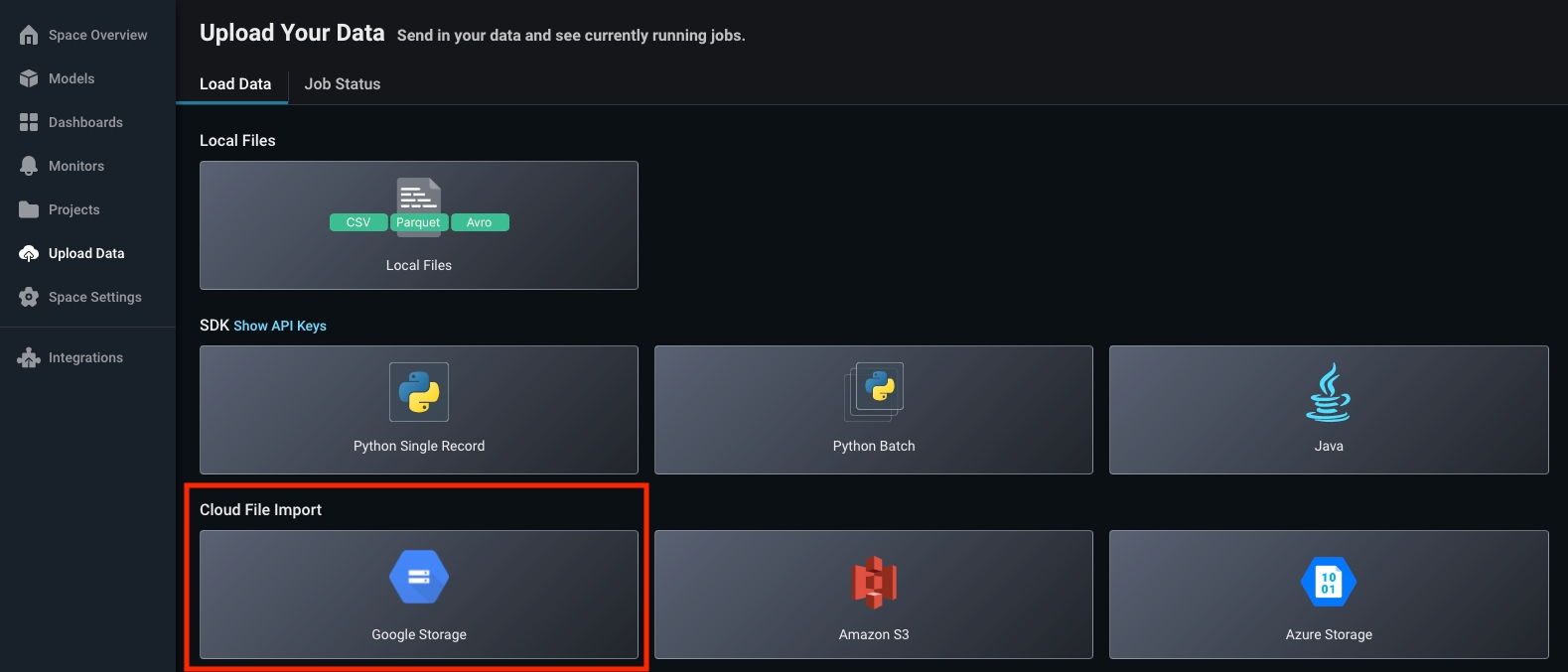Click the Projects folder icon
The height and width of the screenshot is (672, 1568).
[29, 209]
